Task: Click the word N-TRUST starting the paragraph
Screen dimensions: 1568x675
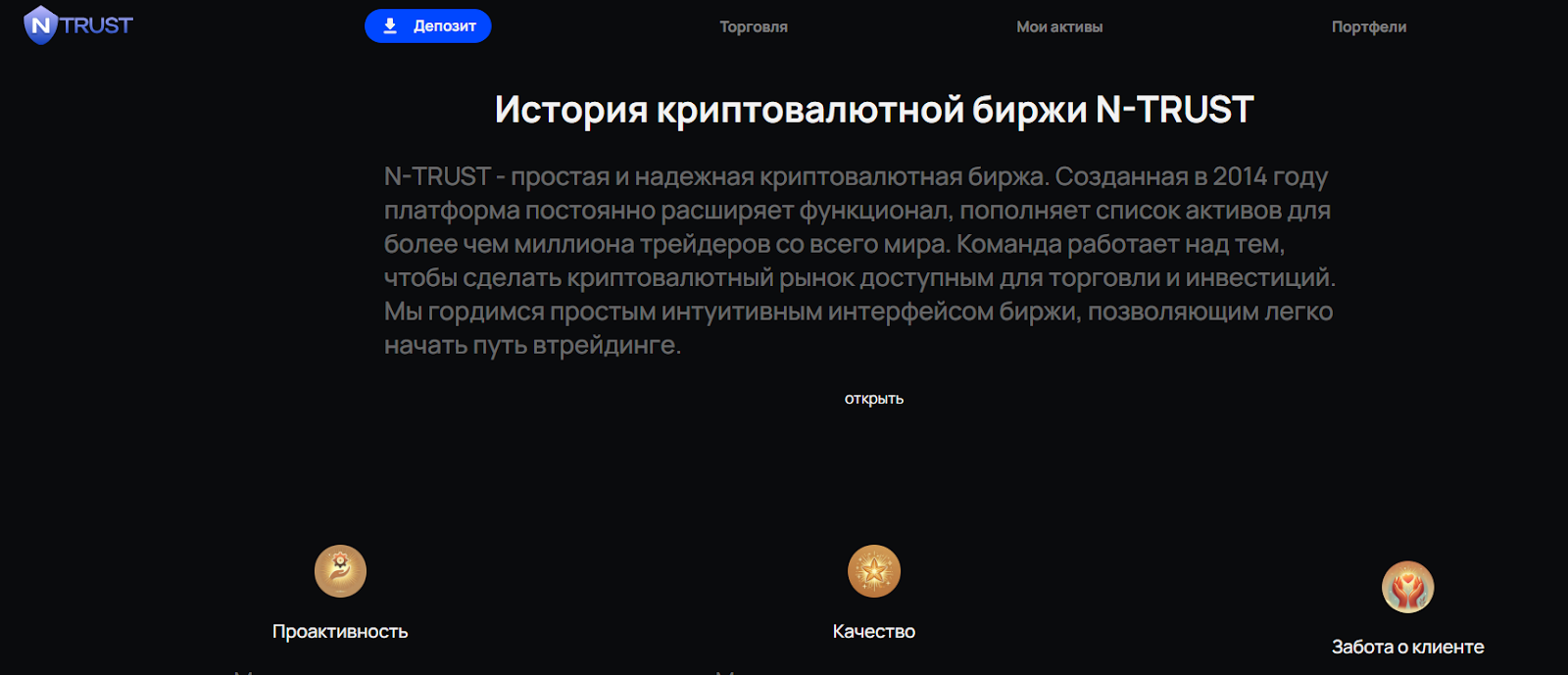Action: click(437, 177)
